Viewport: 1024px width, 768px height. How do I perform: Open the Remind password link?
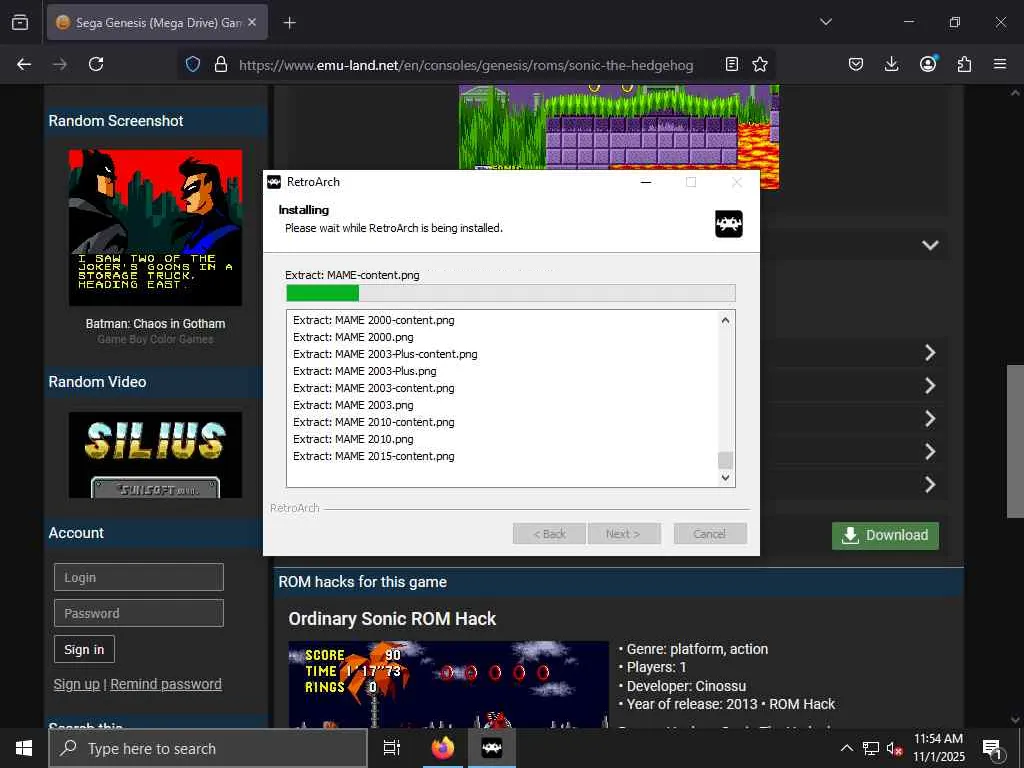coord(166,684)
